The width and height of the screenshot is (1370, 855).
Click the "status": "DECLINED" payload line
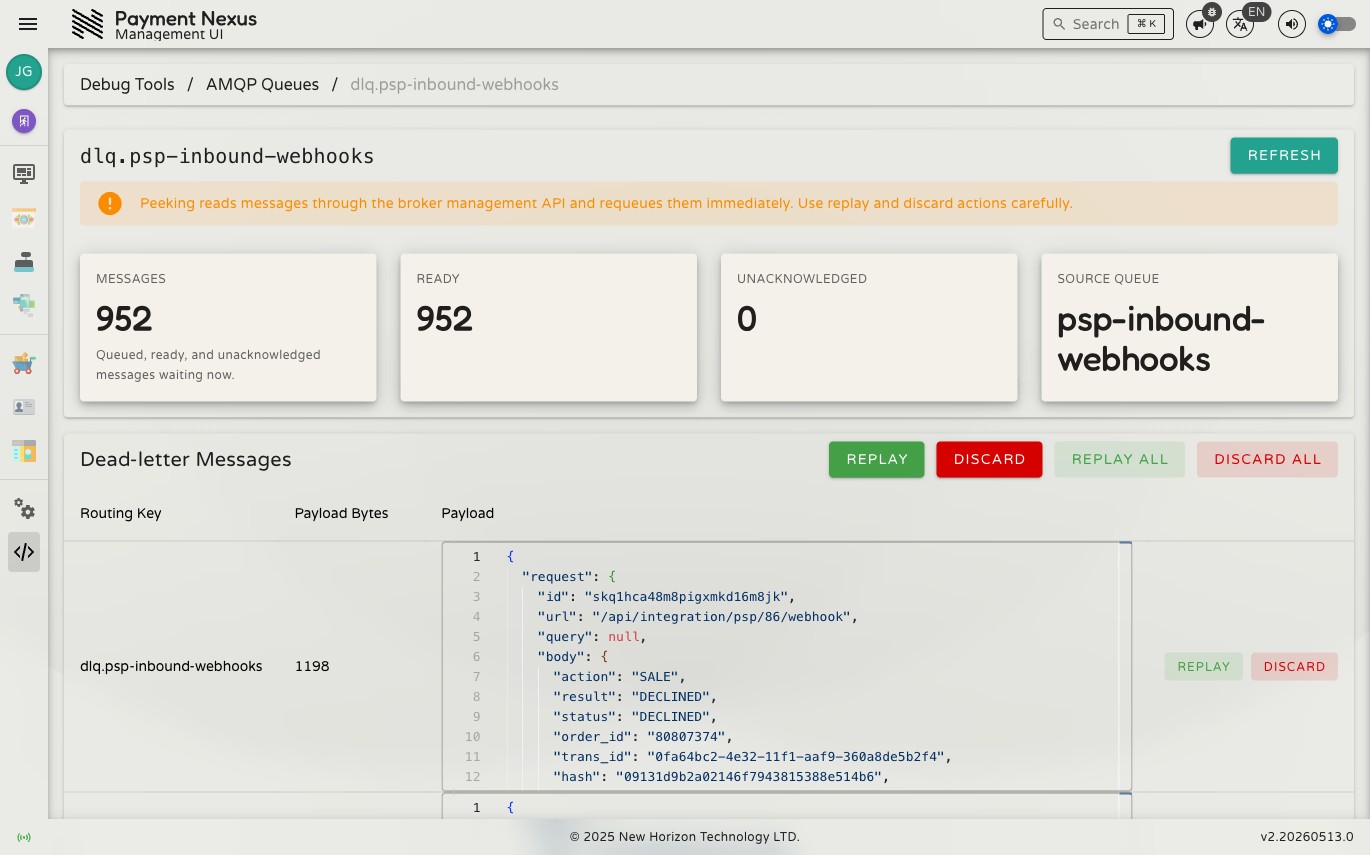635,717
